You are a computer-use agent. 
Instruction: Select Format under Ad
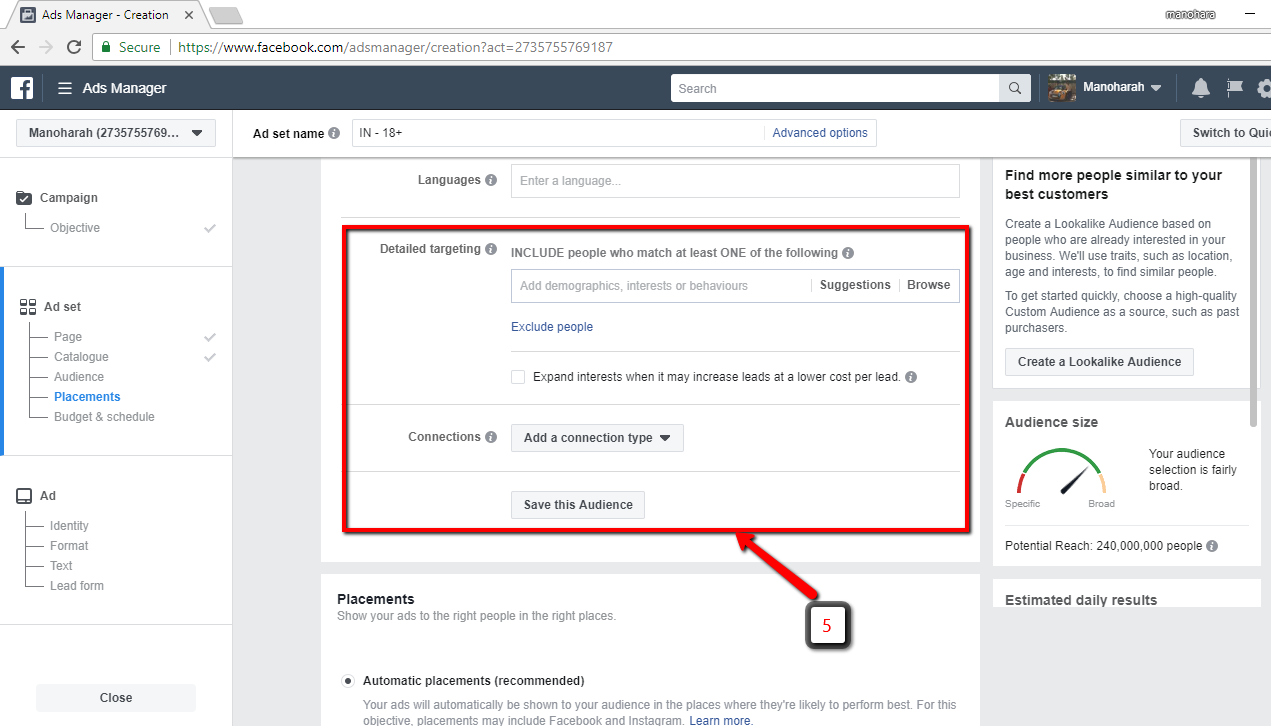pyautogui.click(x=69, y=546)
